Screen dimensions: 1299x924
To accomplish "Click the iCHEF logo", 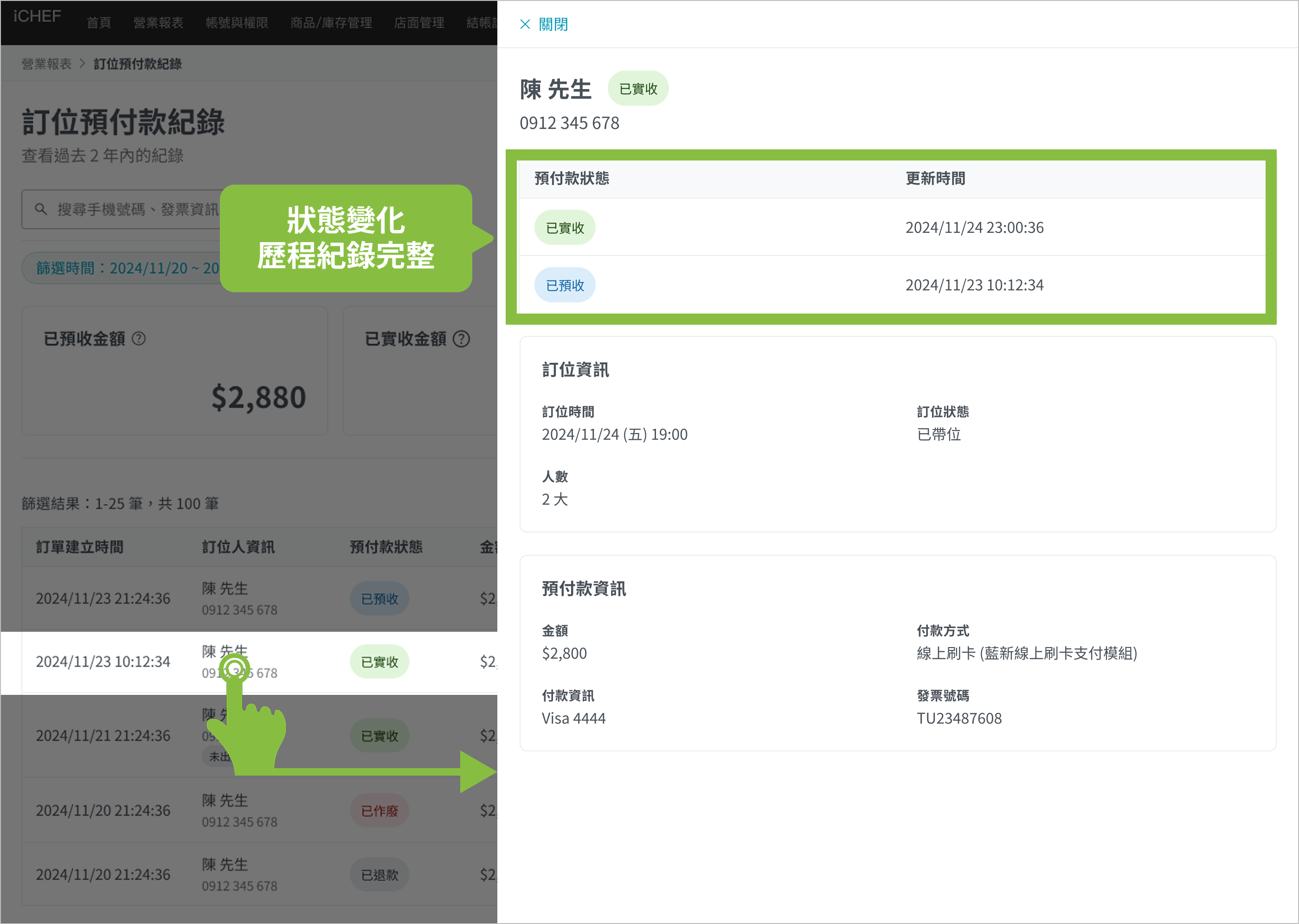I will click(x=37, y=16).
